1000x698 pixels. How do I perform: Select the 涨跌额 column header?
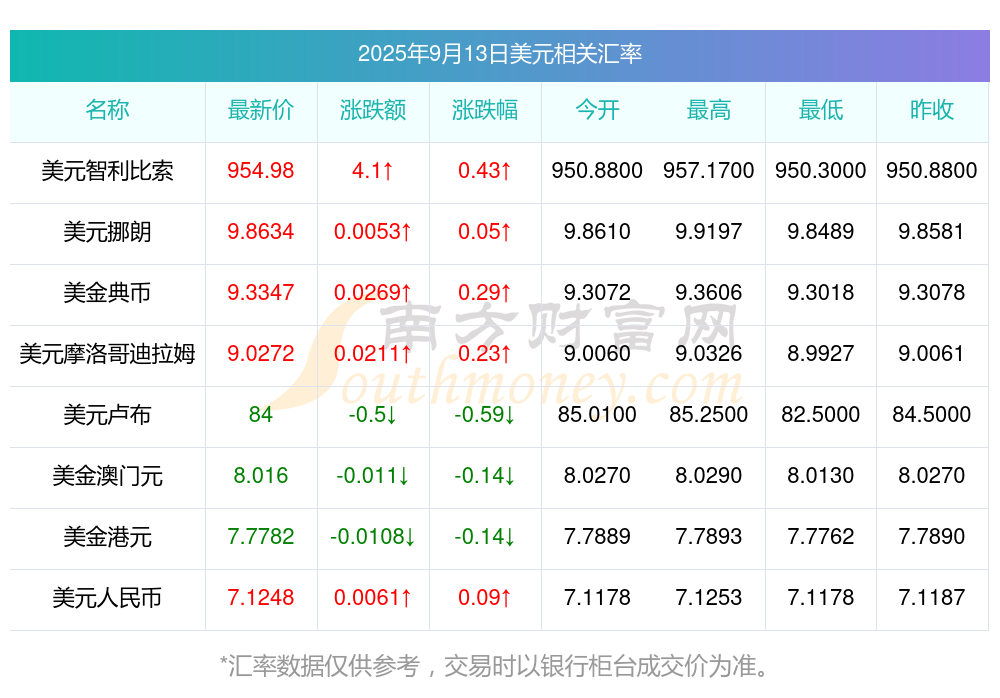point(373,110)
